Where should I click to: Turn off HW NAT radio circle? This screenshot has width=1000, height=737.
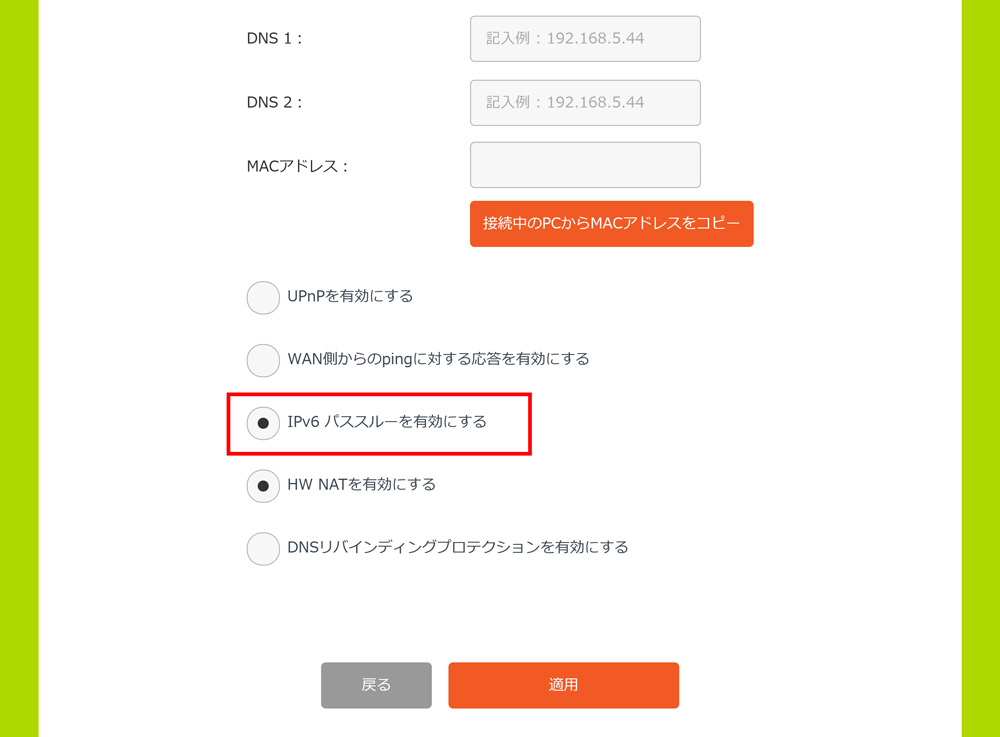(263, 486)
